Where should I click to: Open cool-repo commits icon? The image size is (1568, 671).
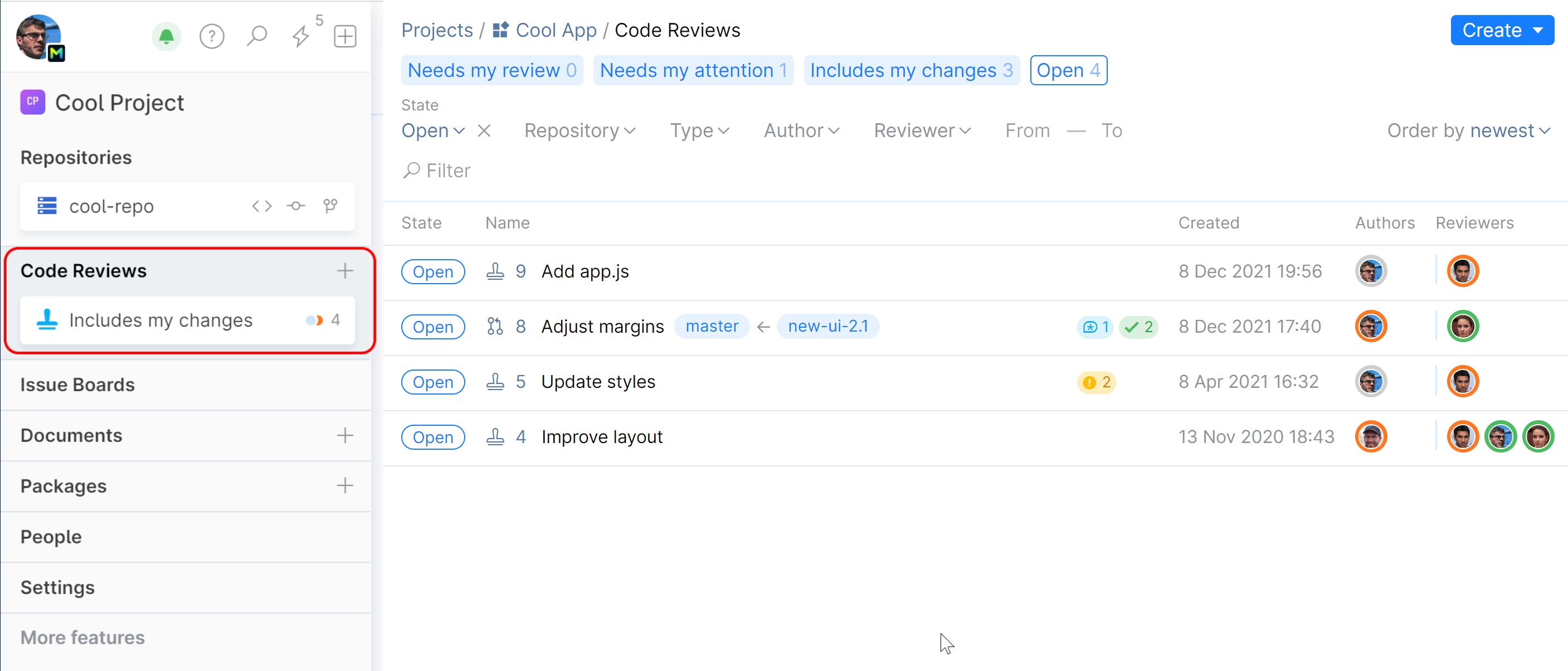[x=296, y=206]
